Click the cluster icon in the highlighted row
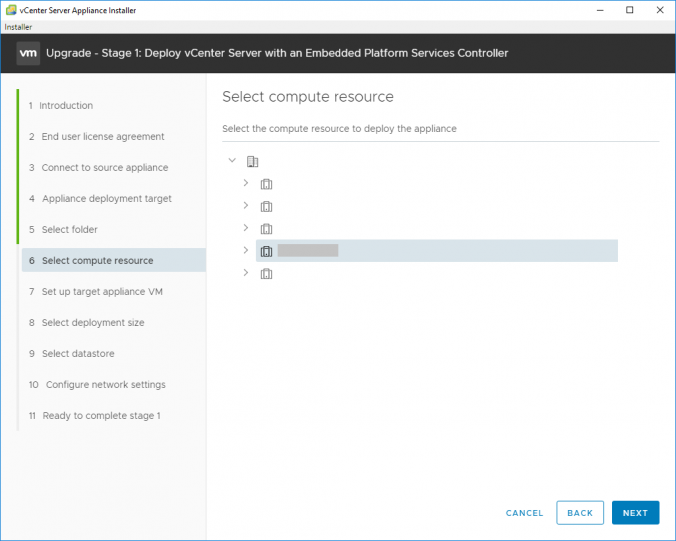Screen dimensions: 676x541 tap(266, 251)
